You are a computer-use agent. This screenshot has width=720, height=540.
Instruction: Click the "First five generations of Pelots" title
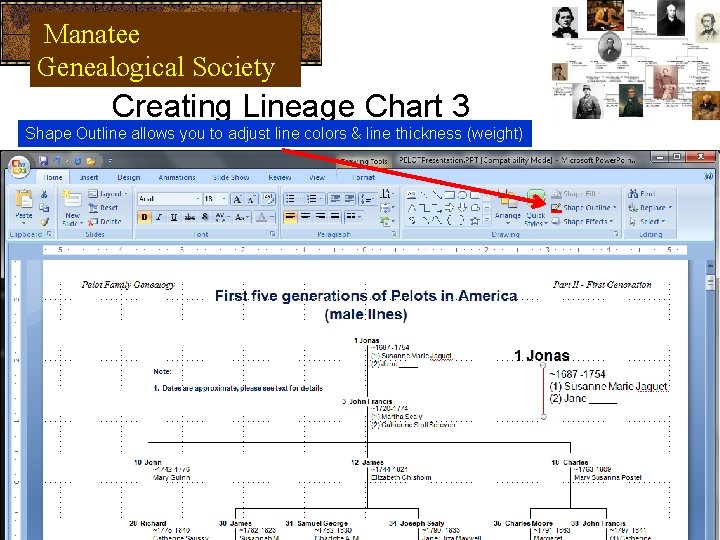(x=366, y=305)
